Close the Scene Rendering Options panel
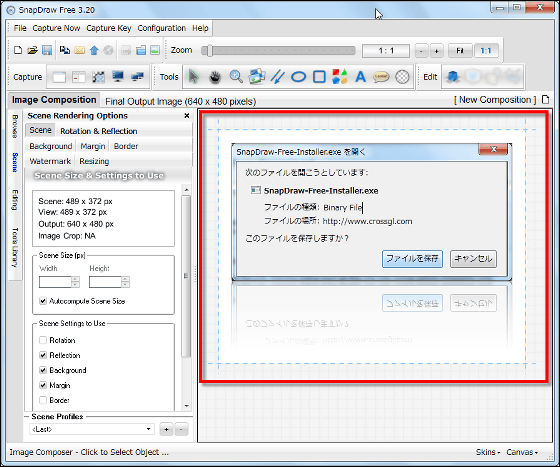The height and width of the screenshot is (467, 560). pos(186,115)
